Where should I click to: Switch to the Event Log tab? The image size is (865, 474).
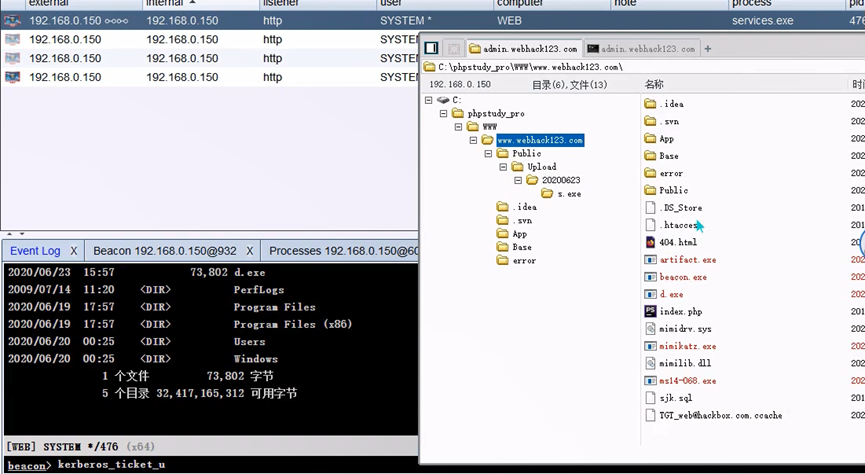(x=35, y=251)
